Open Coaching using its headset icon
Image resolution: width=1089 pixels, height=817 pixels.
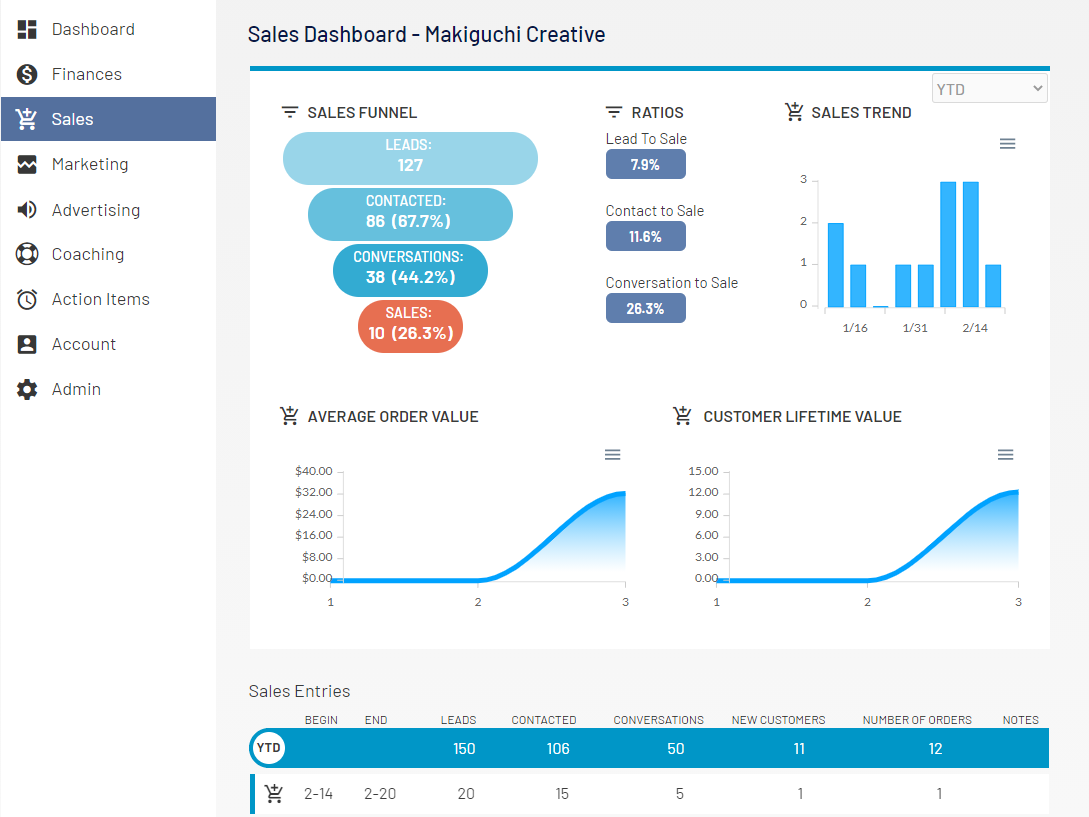26,253
